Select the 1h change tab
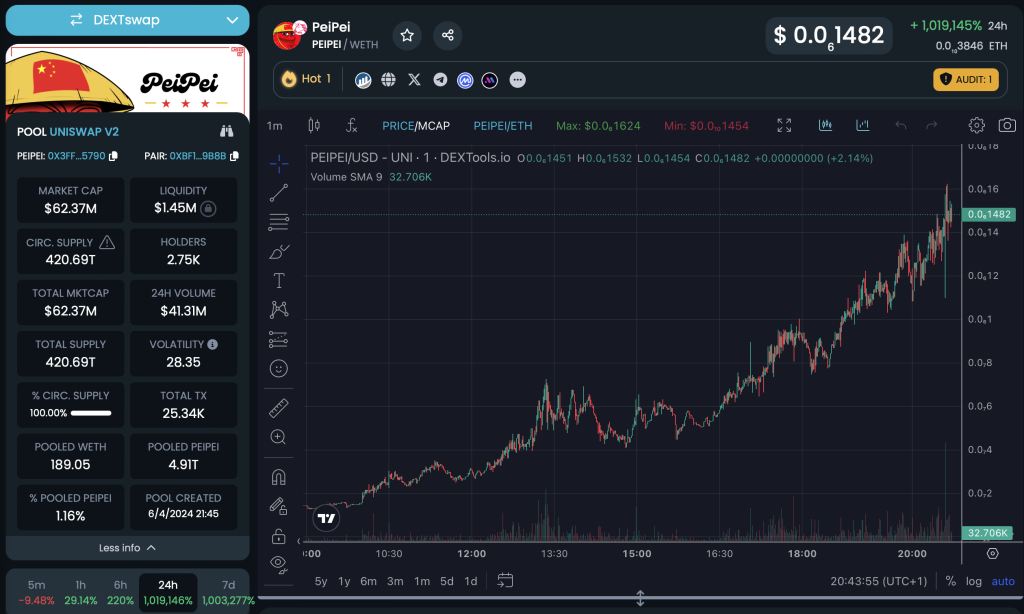1024x614 pixels. [x=81, y=592]
